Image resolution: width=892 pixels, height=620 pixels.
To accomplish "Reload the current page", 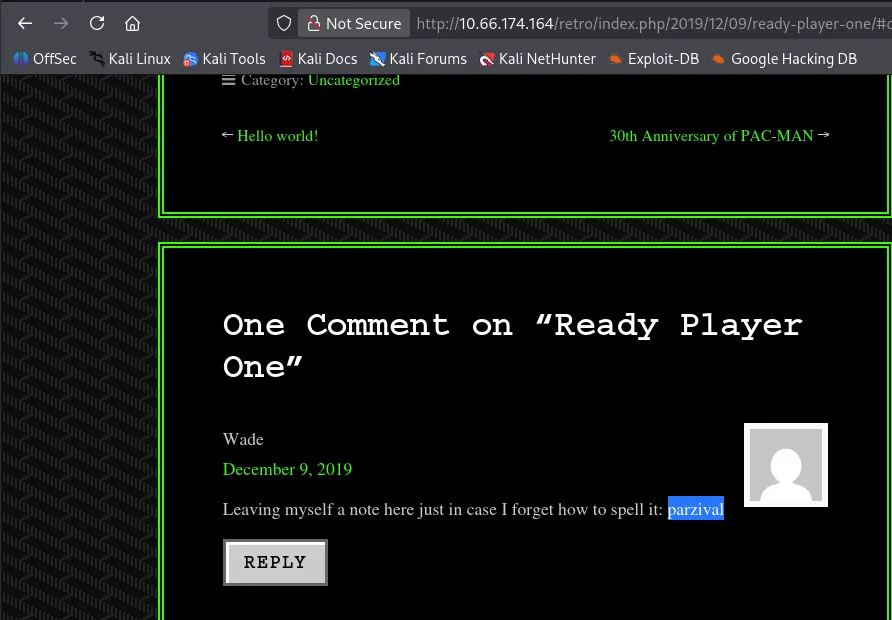I will pos(97,23).
